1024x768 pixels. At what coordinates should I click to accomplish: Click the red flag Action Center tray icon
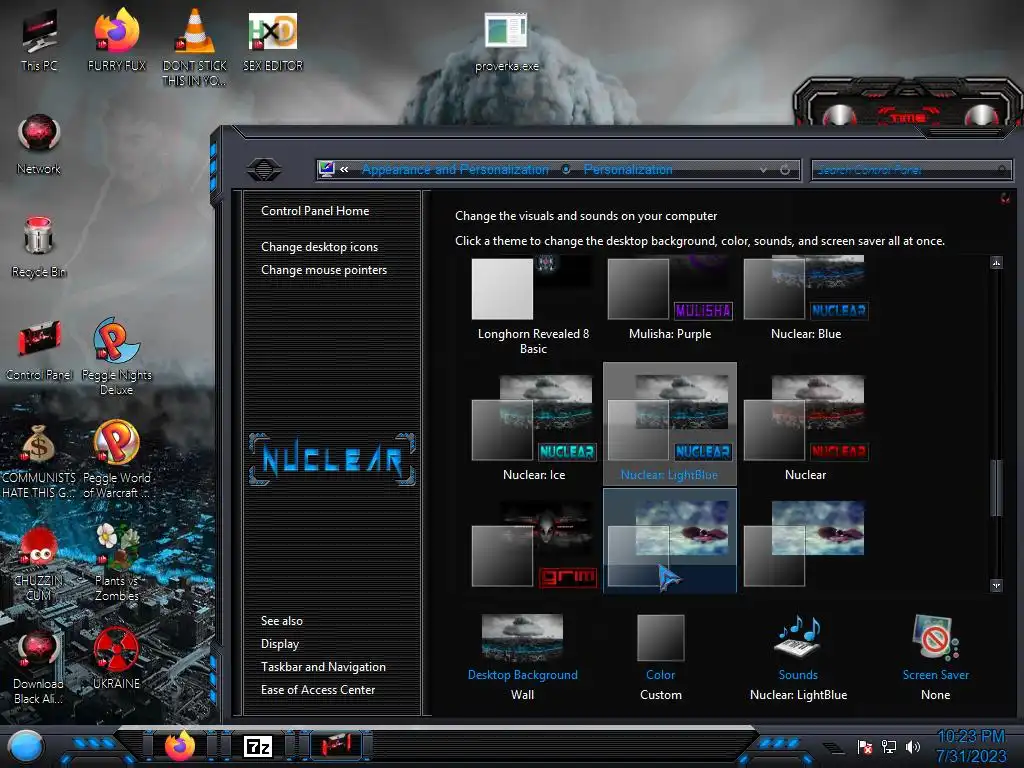pos(865,746)
